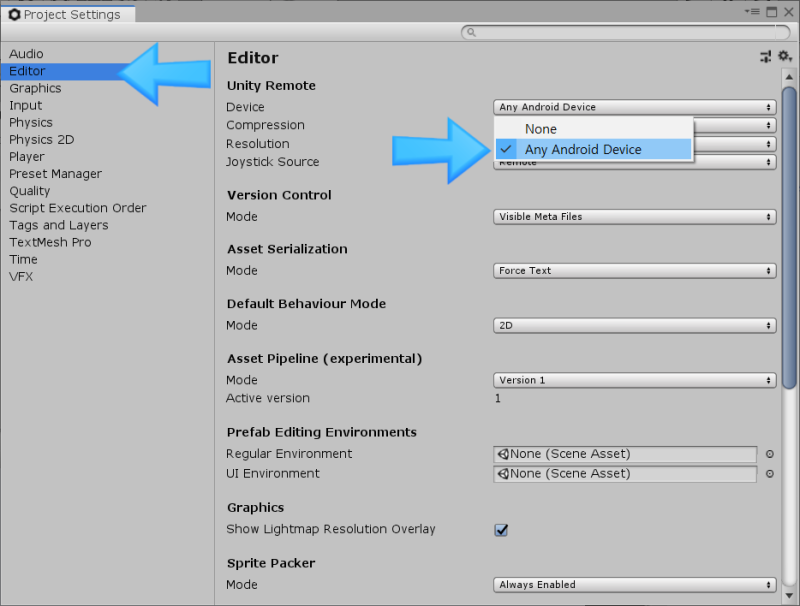
Task: Open the Sprite Packer Mode dropdown
Action: [x=634, y=584]
